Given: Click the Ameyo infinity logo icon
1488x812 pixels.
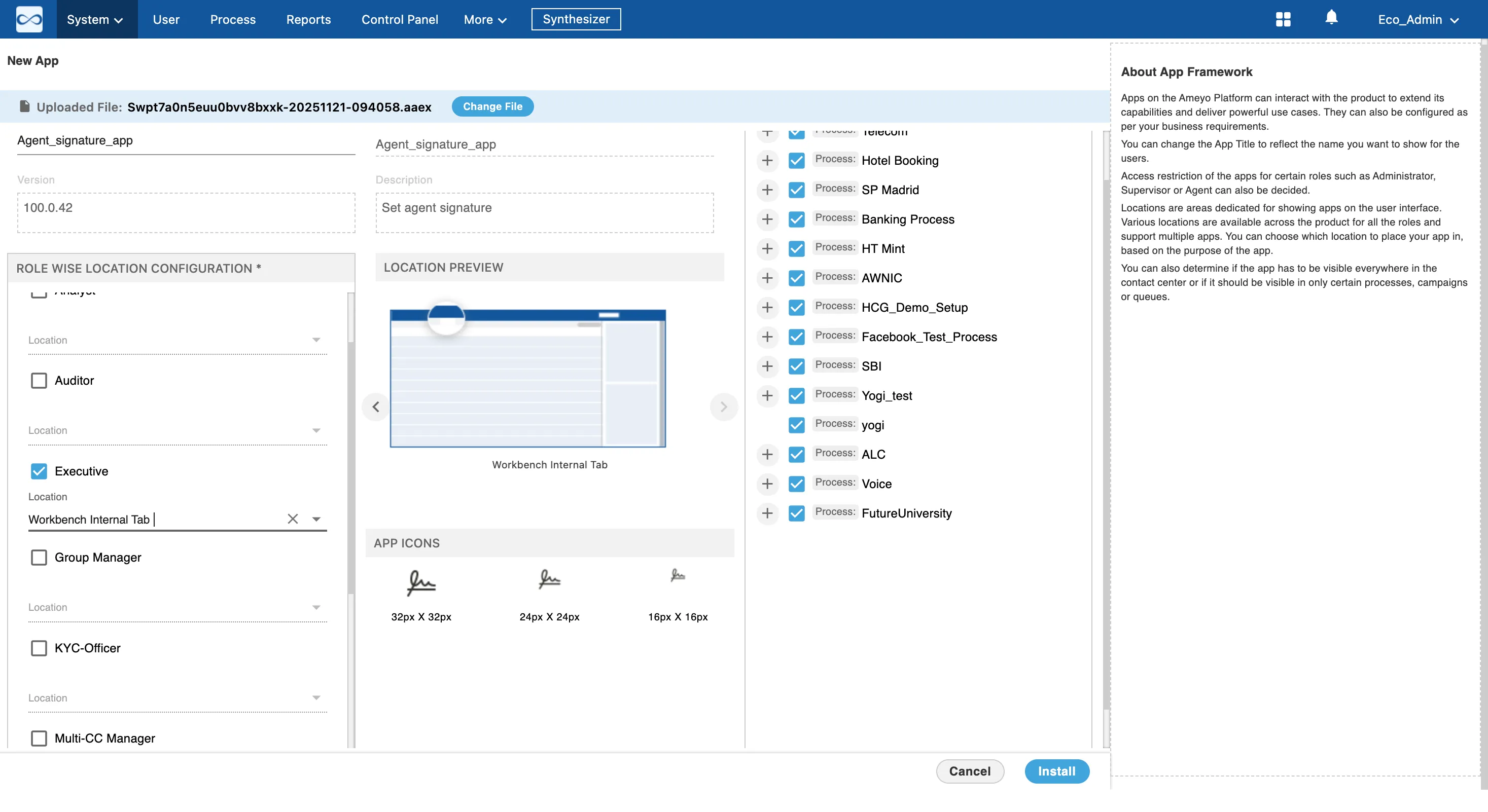Looking at the screenshot, I should [x=29, y=20].
